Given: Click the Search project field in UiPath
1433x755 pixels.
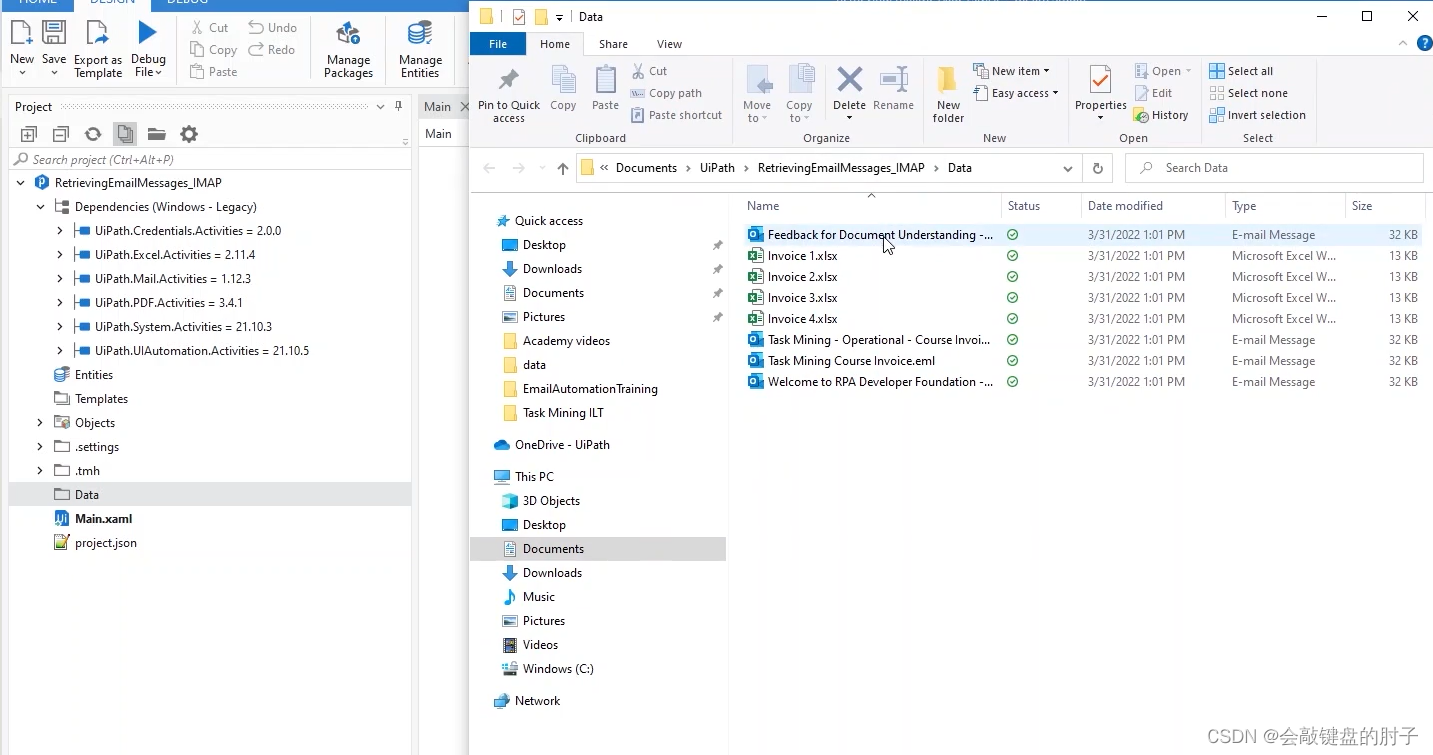Looking at the screenshot, I should 210,160.
